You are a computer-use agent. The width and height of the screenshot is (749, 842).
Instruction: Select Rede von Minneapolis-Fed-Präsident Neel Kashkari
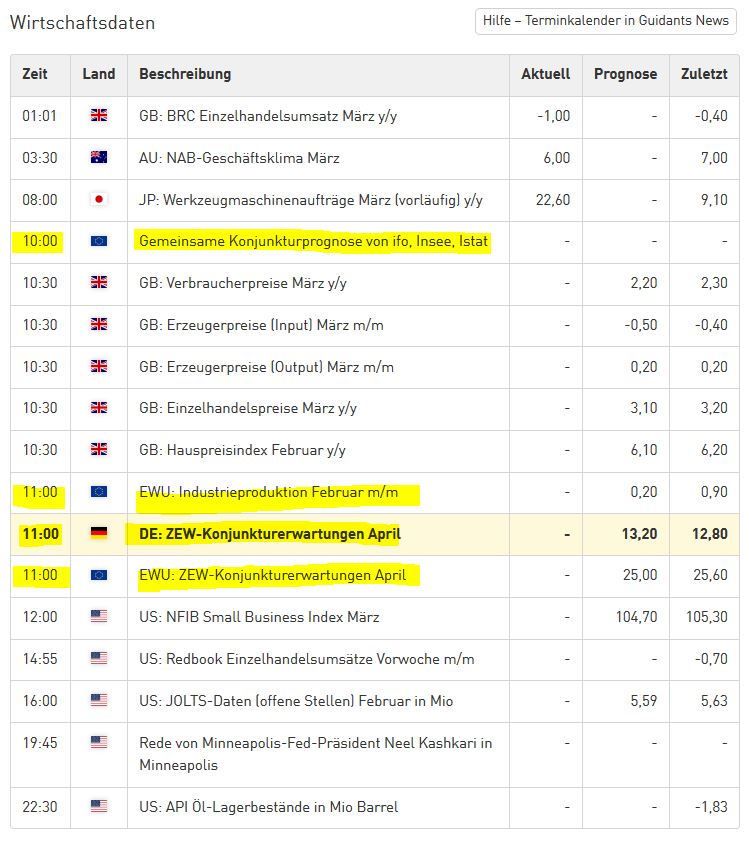point(315,754)
